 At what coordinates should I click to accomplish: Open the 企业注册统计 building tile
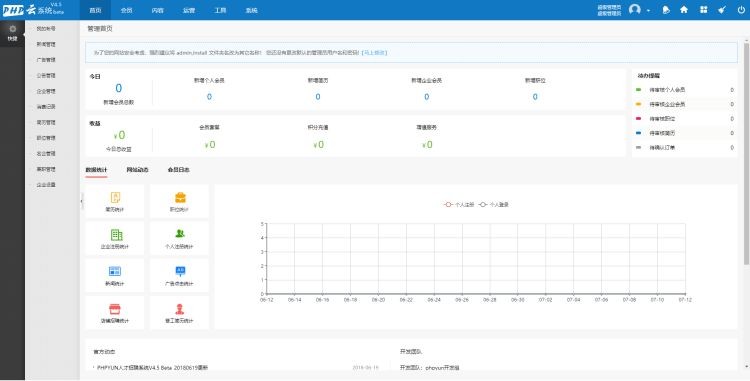pyautogui.click(x=115, y=238)
